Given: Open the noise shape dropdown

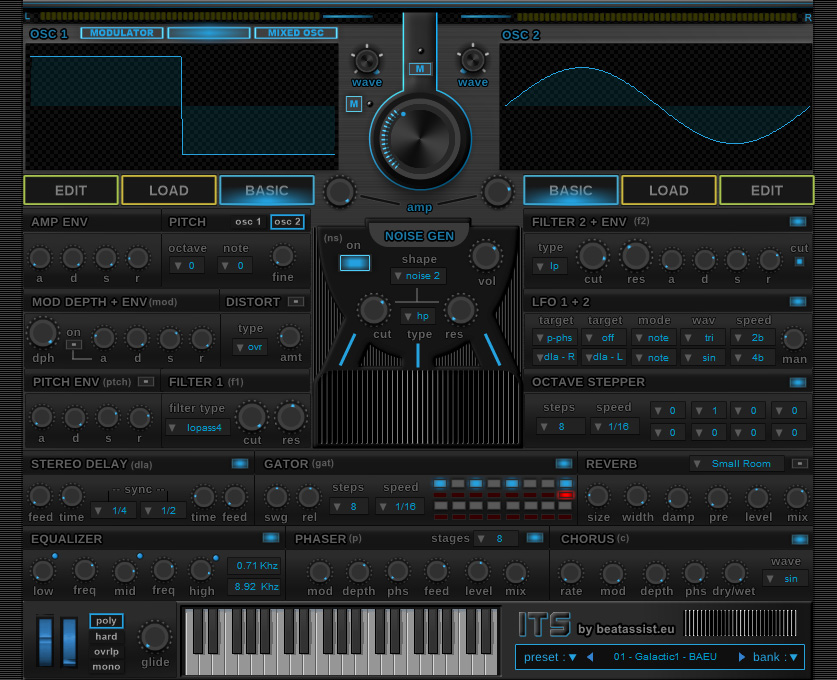Looking at the screenshot, I should pyautogui.click(x=418, y=276).
